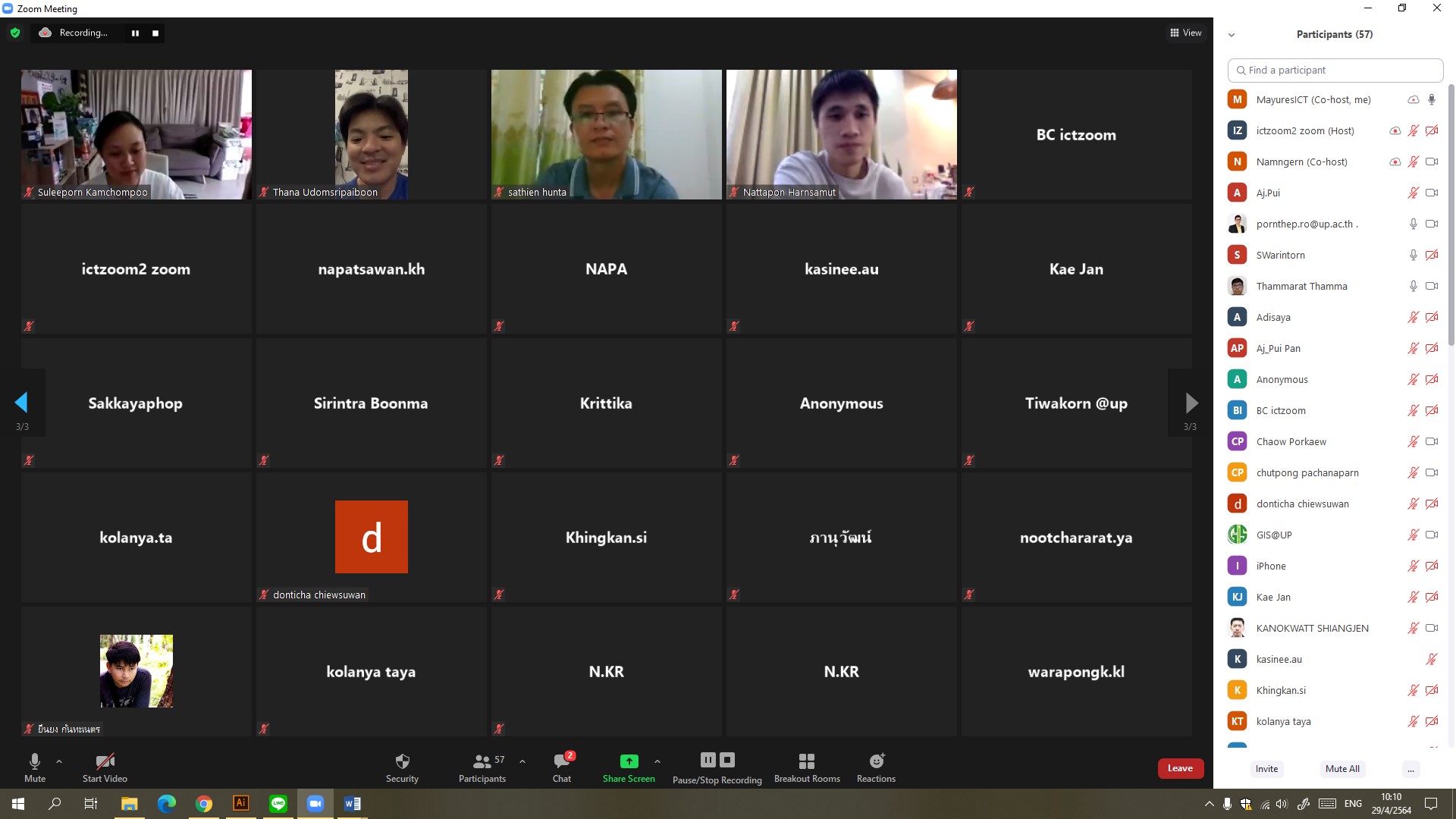Leave the meeting

click(x=1180, y=768)
